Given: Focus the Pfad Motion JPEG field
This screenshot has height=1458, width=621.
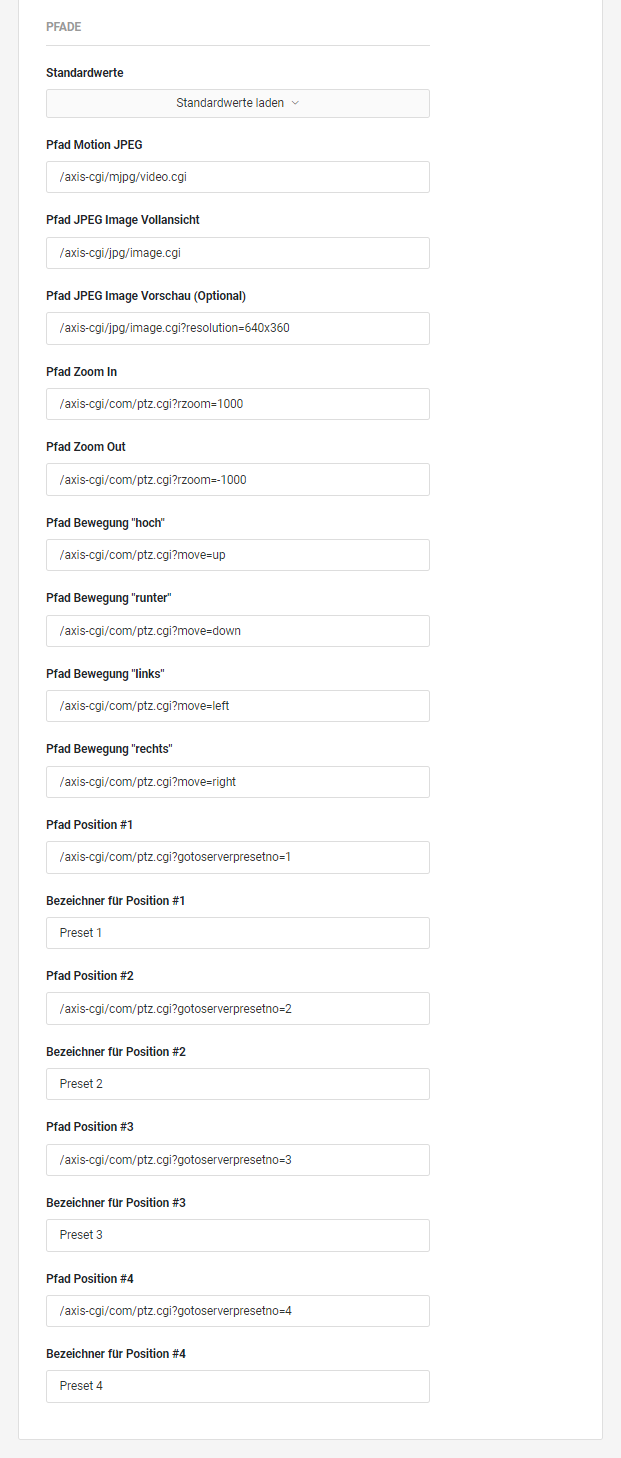Looking at the screenshot, I should 238,177.
